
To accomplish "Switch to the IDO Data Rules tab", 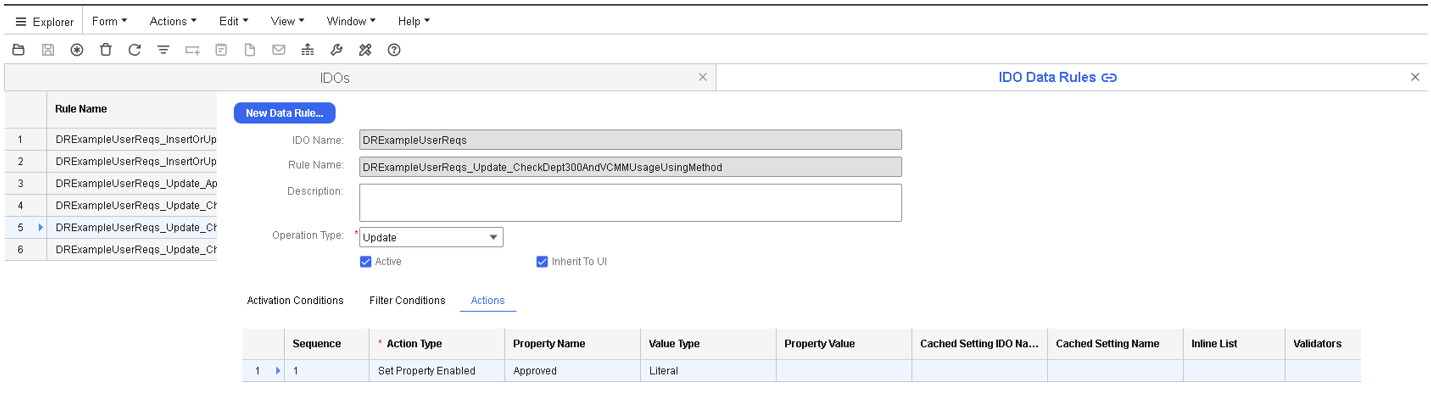I will coord(1047,77).
